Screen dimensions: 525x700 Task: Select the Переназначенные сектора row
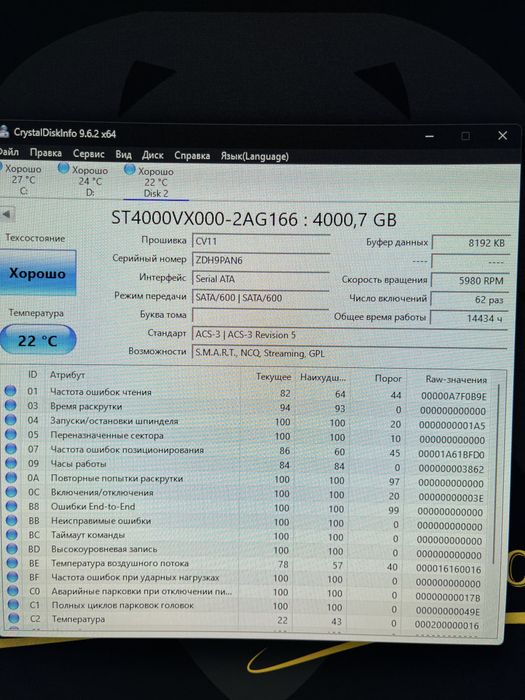[x=246, y=437]
